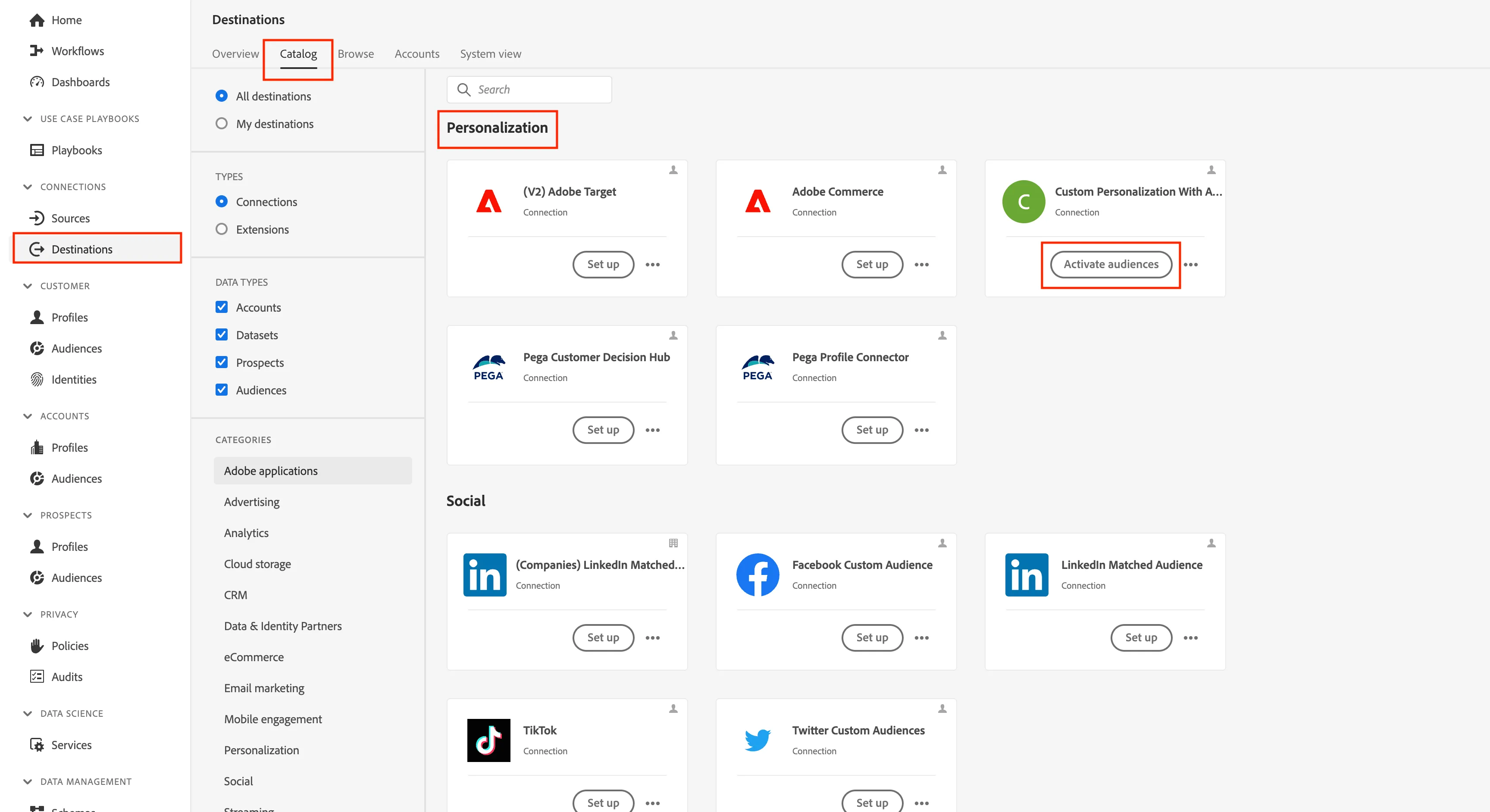Collapse the Customer section
This screenshot has width=1490, height=812.
point(27,286)
